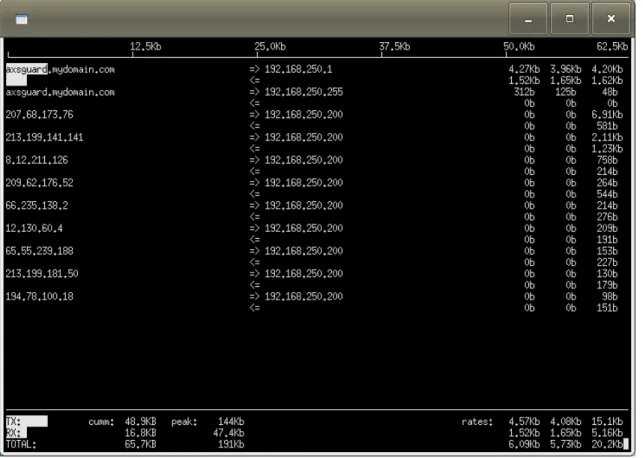
Task: Click cumulative RX value 16.8KB
Action: click(141, 433)
